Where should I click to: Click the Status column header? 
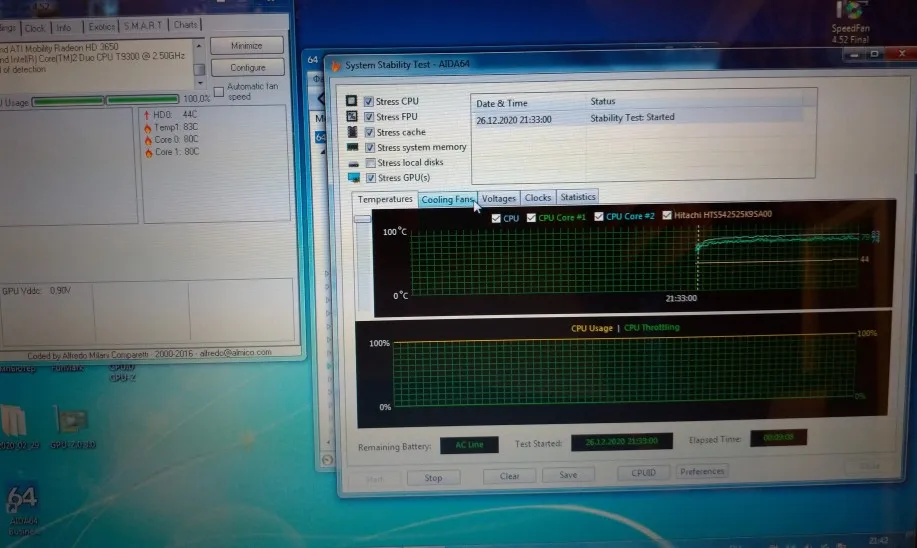coord(602,101)
